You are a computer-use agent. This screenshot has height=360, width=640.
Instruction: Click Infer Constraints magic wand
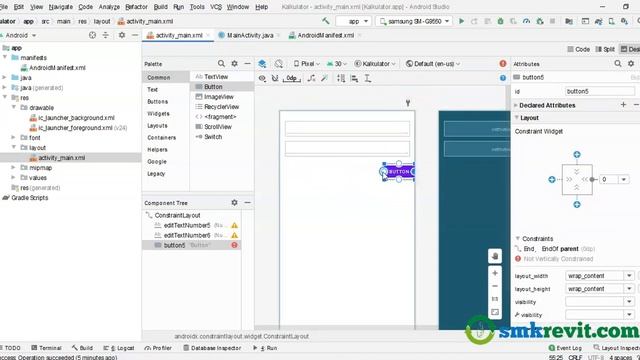(324, 78)
